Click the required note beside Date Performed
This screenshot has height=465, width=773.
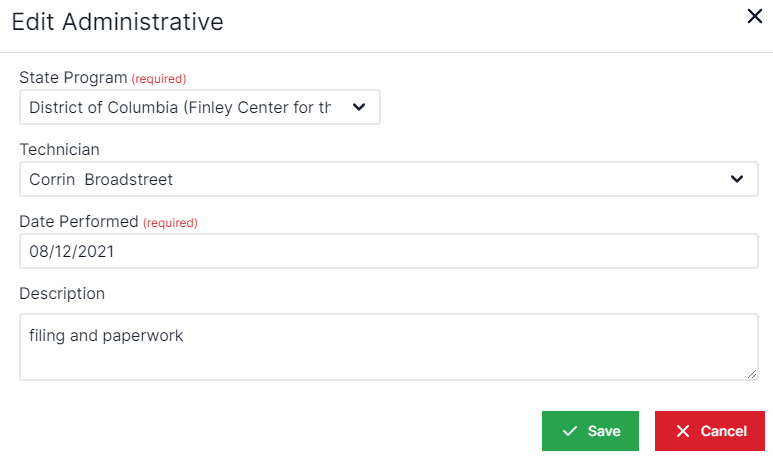[170, 223]
